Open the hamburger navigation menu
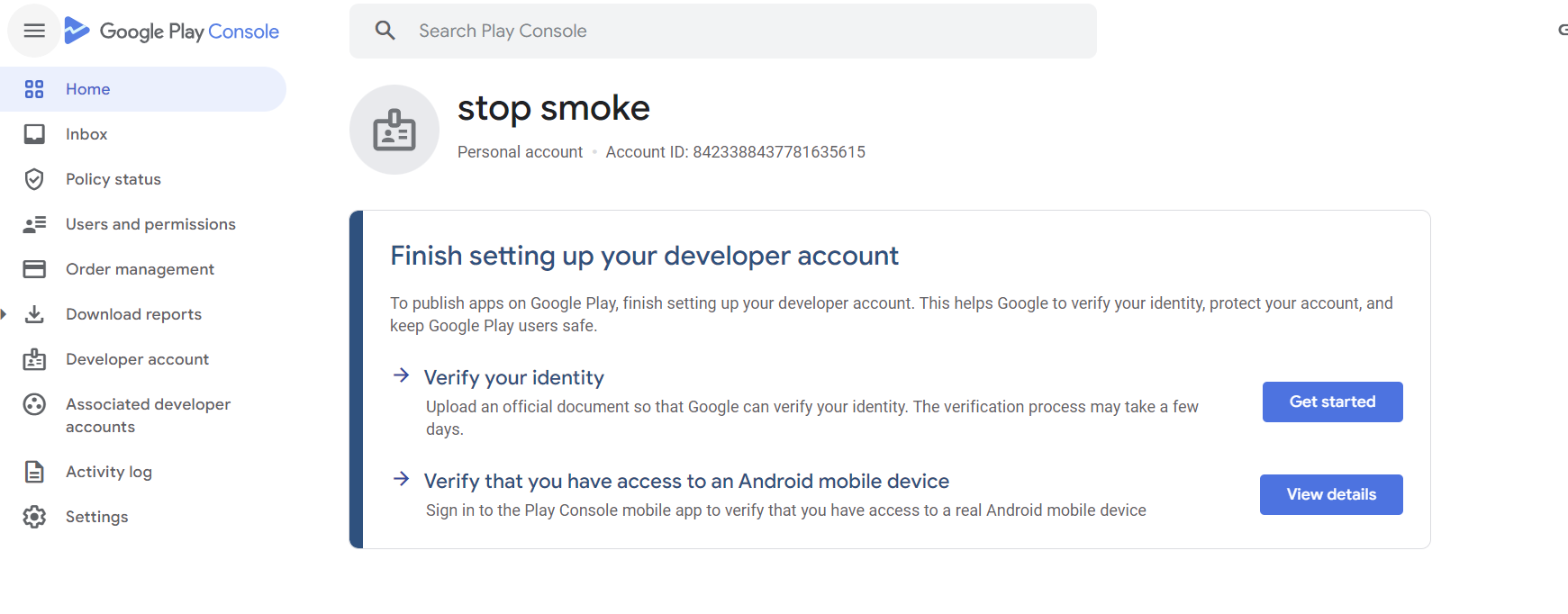Screen dimensions: 1568x614 (x=34, y=31)
